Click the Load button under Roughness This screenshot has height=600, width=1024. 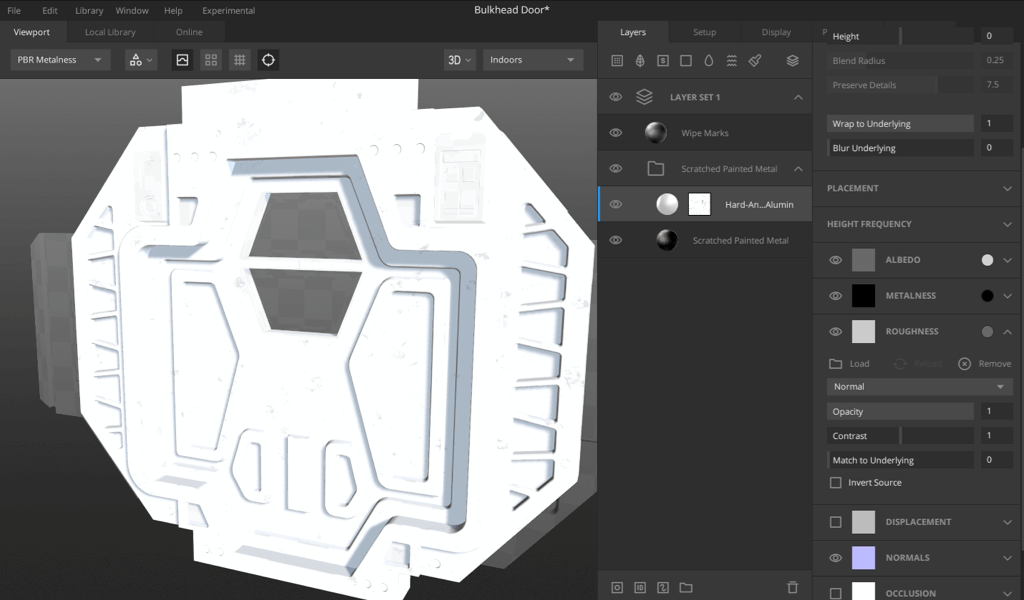(x=849, y=364)
